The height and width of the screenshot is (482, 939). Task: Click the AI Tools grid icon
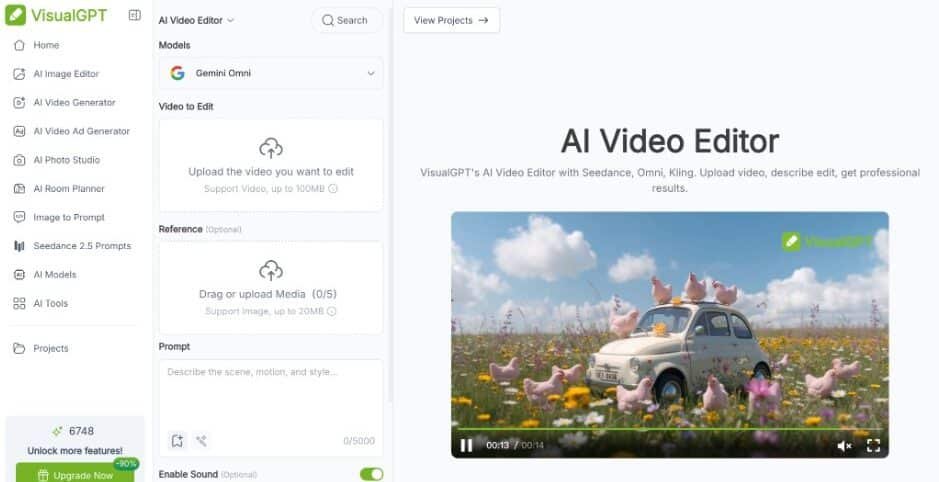(19, 303)
